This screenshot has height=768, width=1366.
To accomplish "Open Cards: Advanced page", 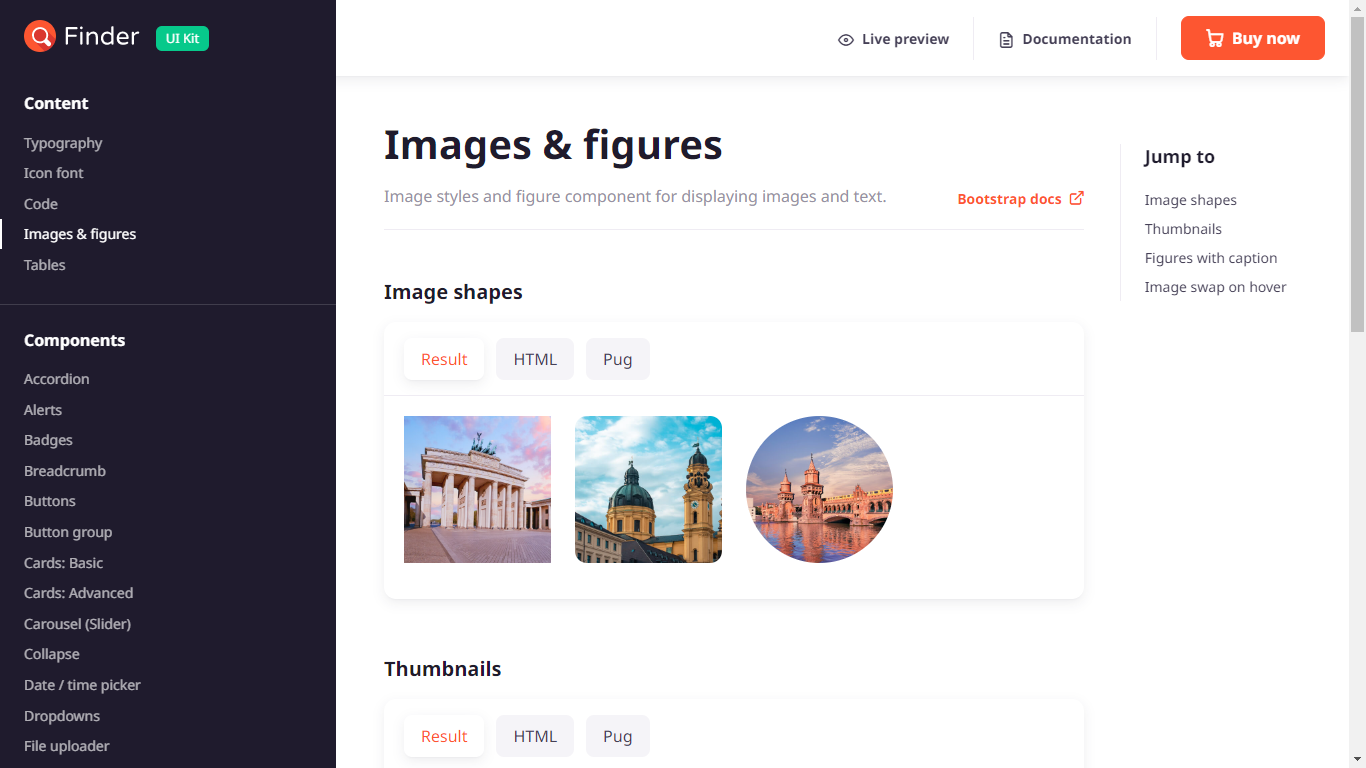I will pos(79,593).
